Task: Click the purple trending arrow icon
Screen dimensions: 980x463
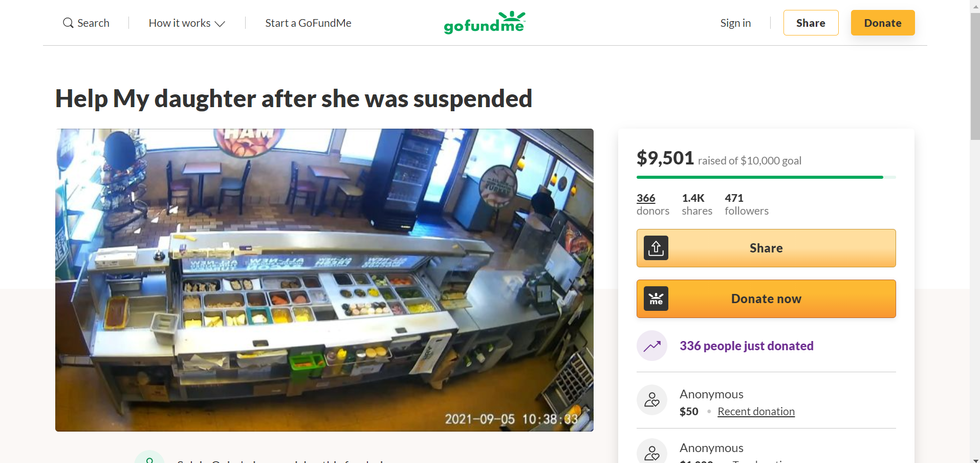Action: point(652,346)
